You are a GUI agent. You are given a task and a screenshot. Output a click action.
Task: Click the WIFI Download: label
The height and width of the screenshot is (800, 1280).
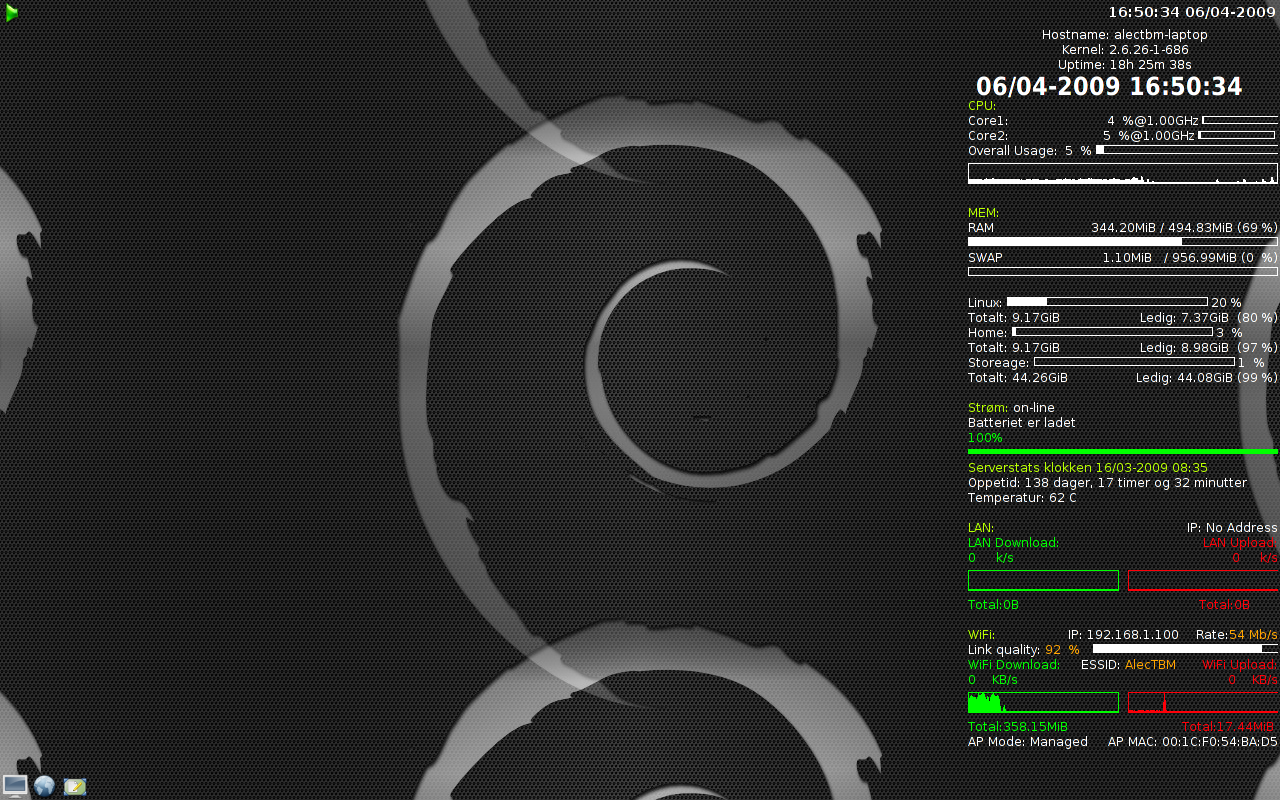tap(1014, 665)
